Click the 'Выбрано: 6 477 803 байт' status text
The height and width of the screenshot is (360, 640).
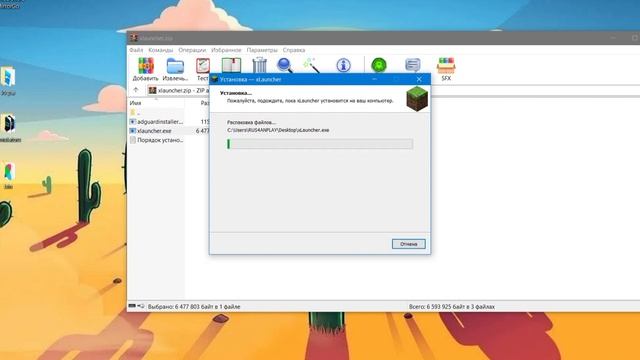click(194, 306)
